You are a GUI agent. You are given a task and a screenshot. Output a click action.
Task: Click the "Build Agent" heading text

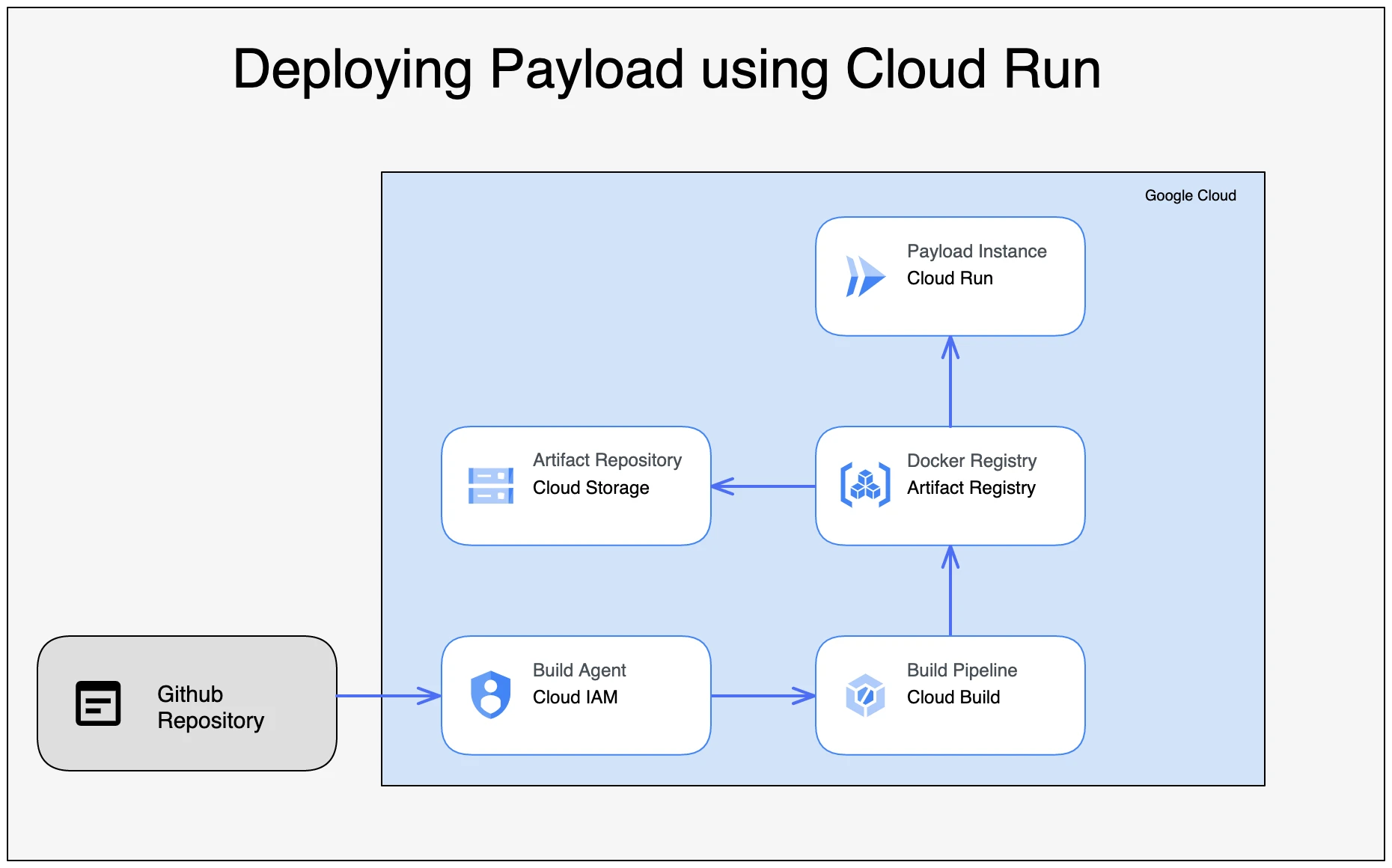click(x=579, y=670)
